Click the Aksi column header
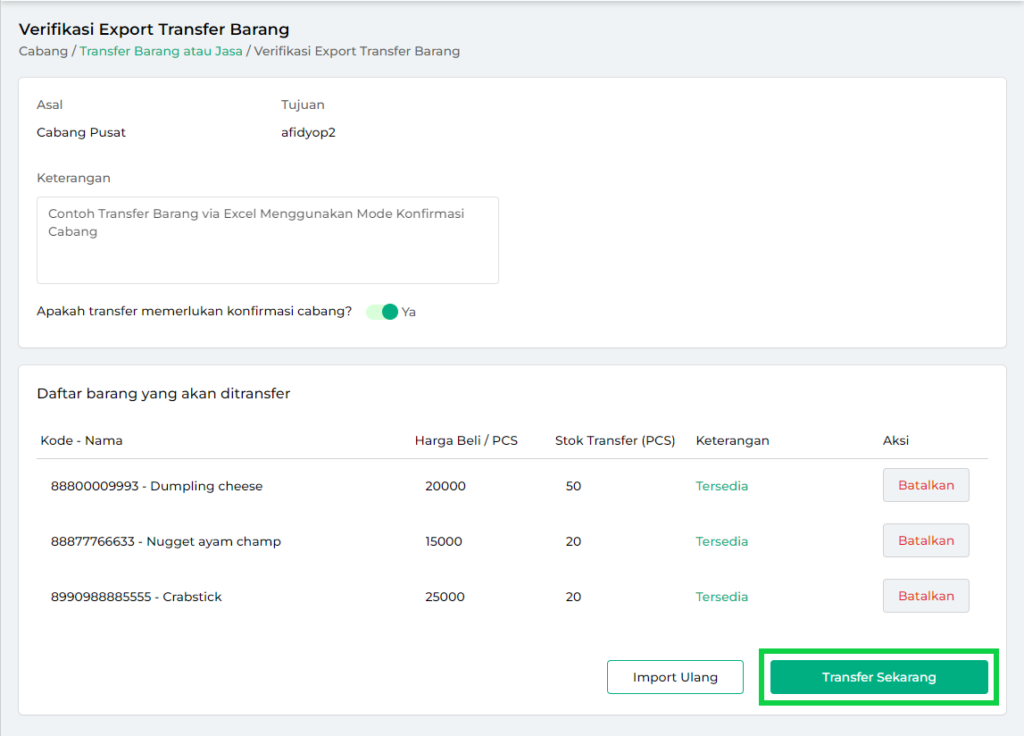This screenshot has height=736, width=1024. (x=895, y=440)
